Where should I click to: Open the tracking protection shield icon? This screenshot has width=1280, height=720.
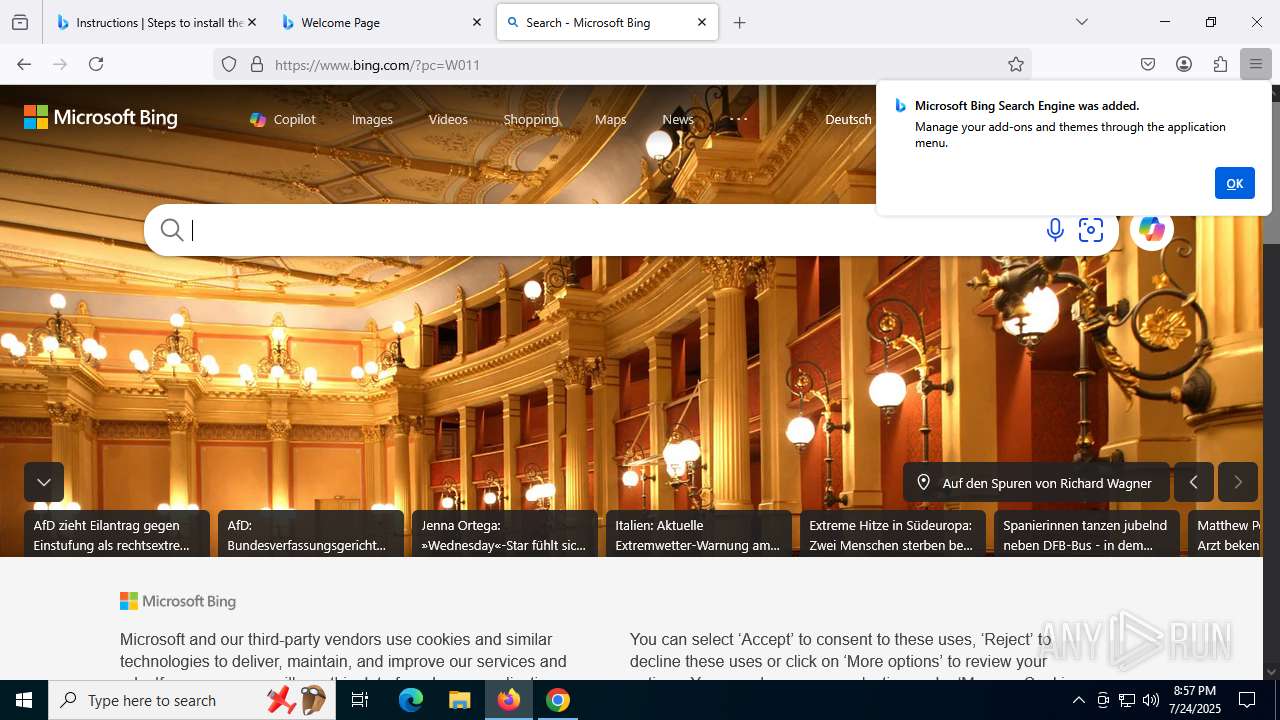click(x=229, y=64)
